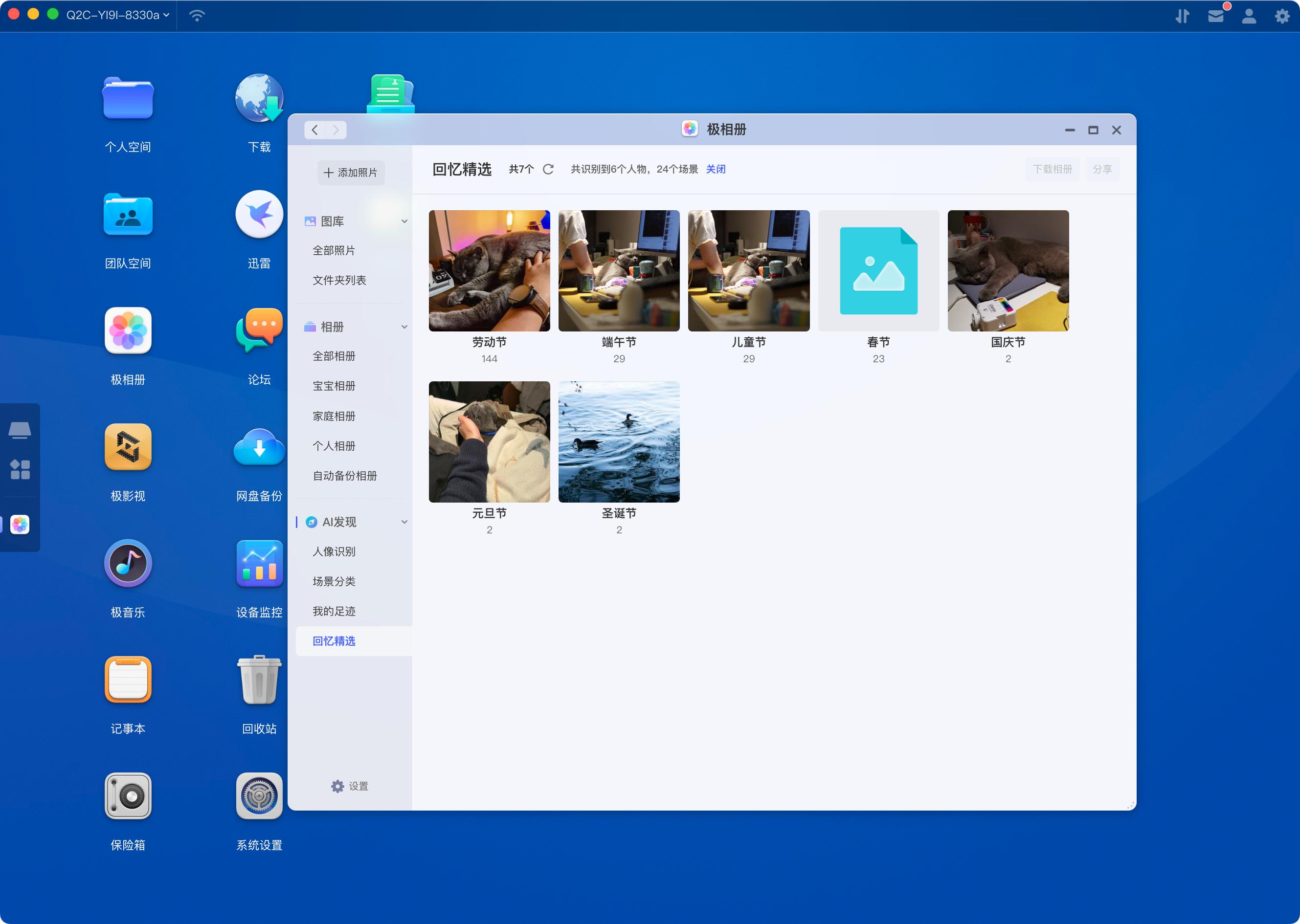Open the 劳动节 album thumbnail
1300x924 pixels.
[489, 271]
